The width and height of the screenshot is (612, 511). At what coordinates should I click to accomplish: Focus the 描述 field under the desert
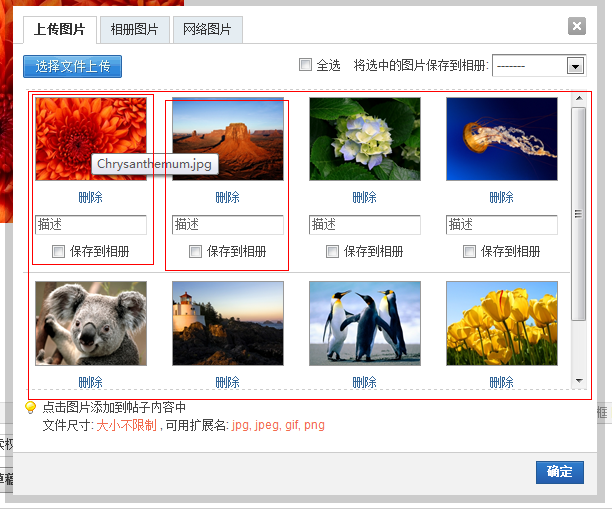228,225
